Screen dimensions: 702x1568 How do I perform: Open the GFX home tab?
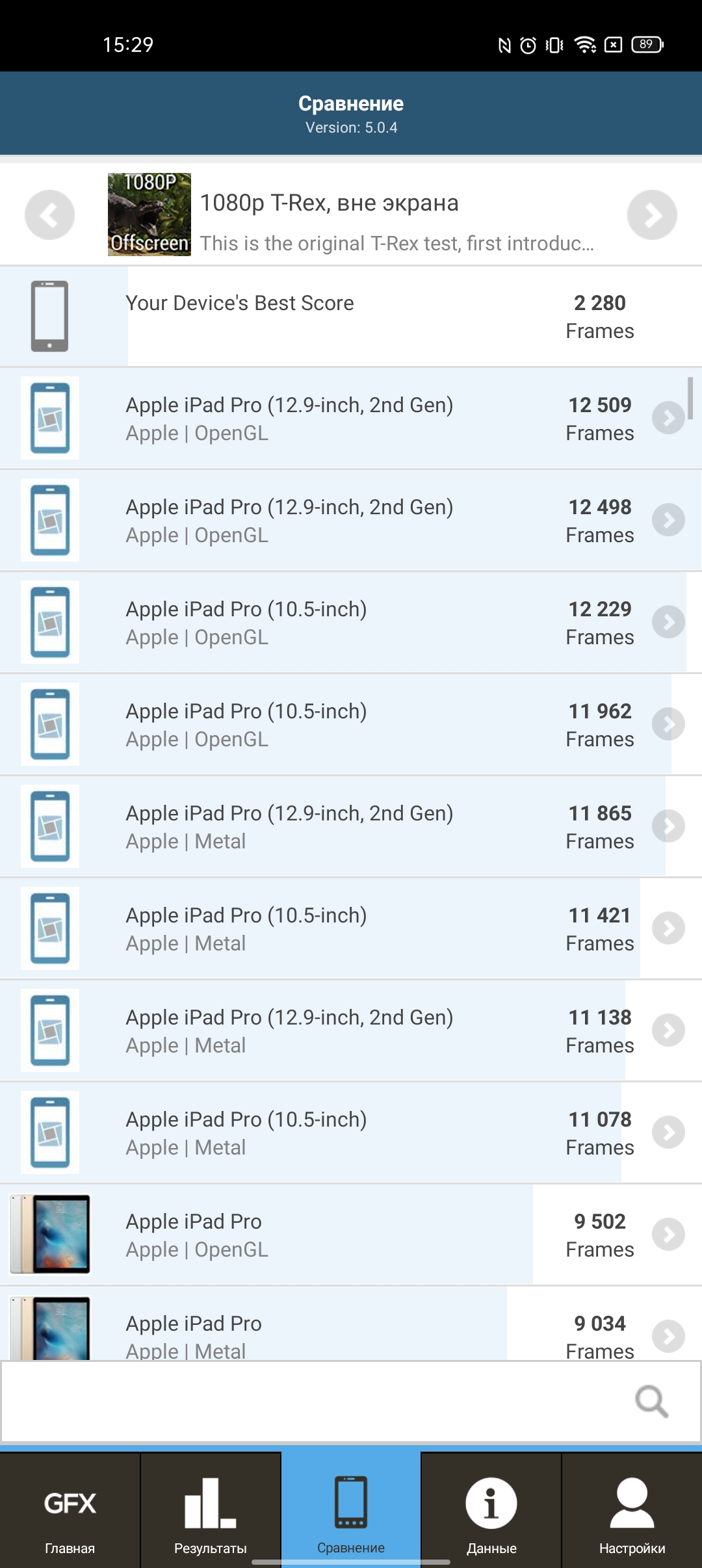coord(70,1511)
